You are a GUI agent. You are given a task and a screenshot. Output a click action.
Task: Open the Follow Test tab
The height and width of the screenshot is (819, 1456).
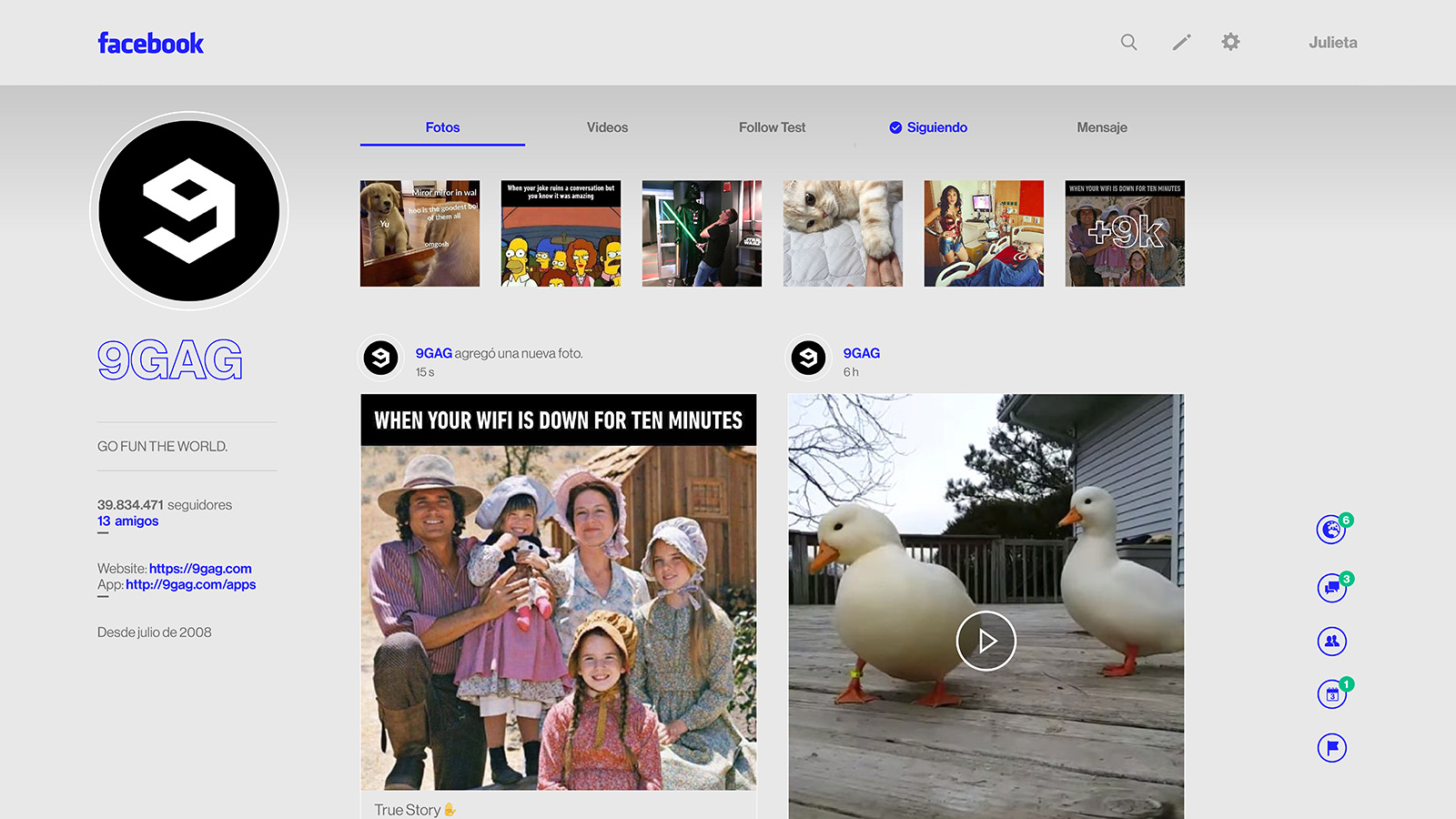click(772, 127)
